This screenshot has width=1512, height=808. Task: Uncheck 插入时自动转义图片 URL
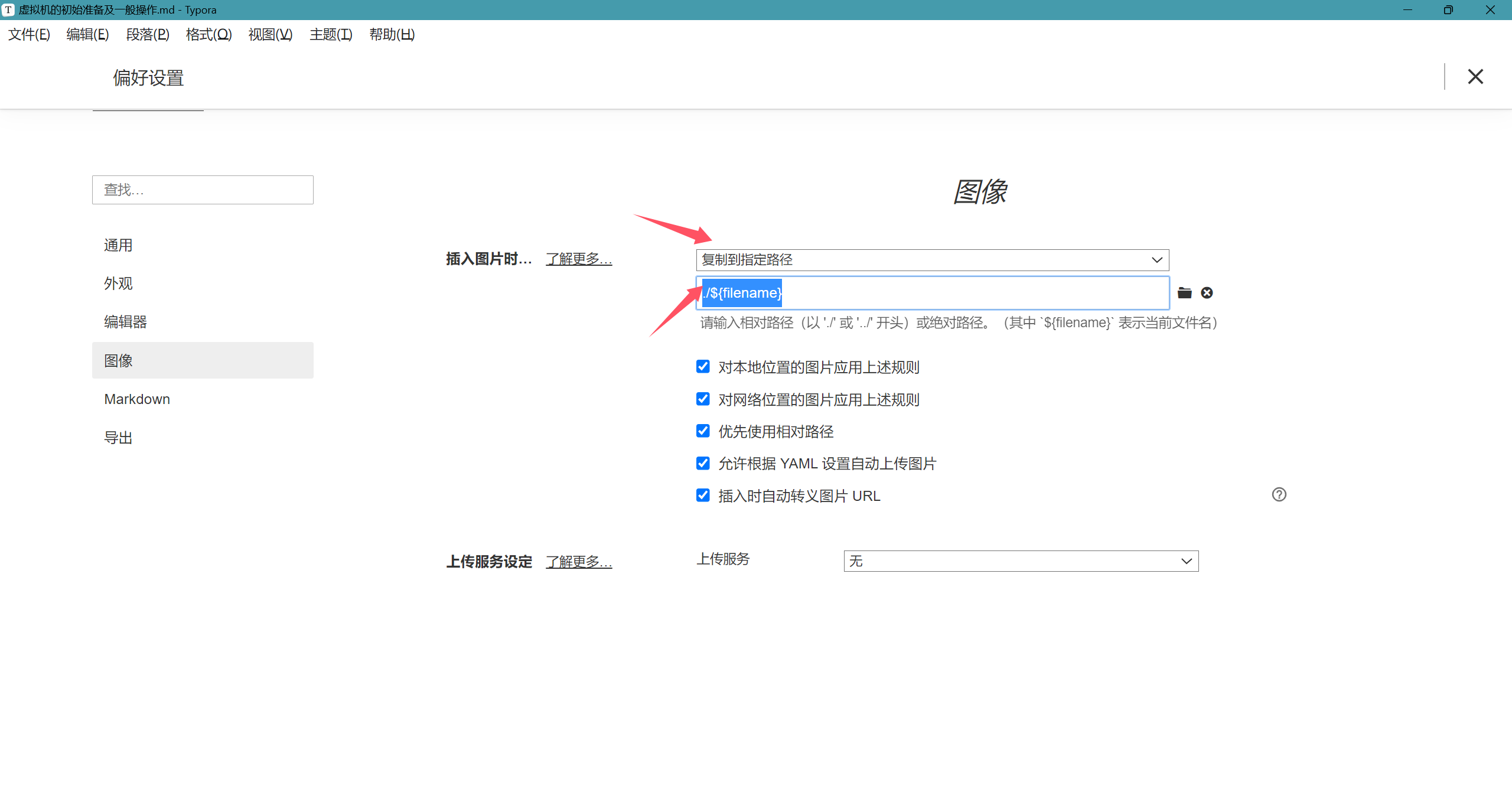[703, 495]
